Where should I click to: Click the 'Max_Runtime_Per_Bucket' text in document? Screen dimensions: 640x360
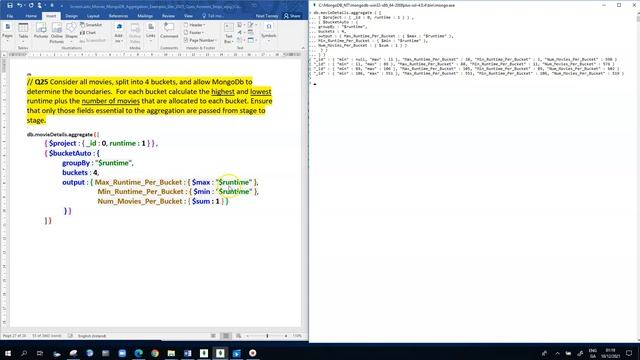[138, 182]
